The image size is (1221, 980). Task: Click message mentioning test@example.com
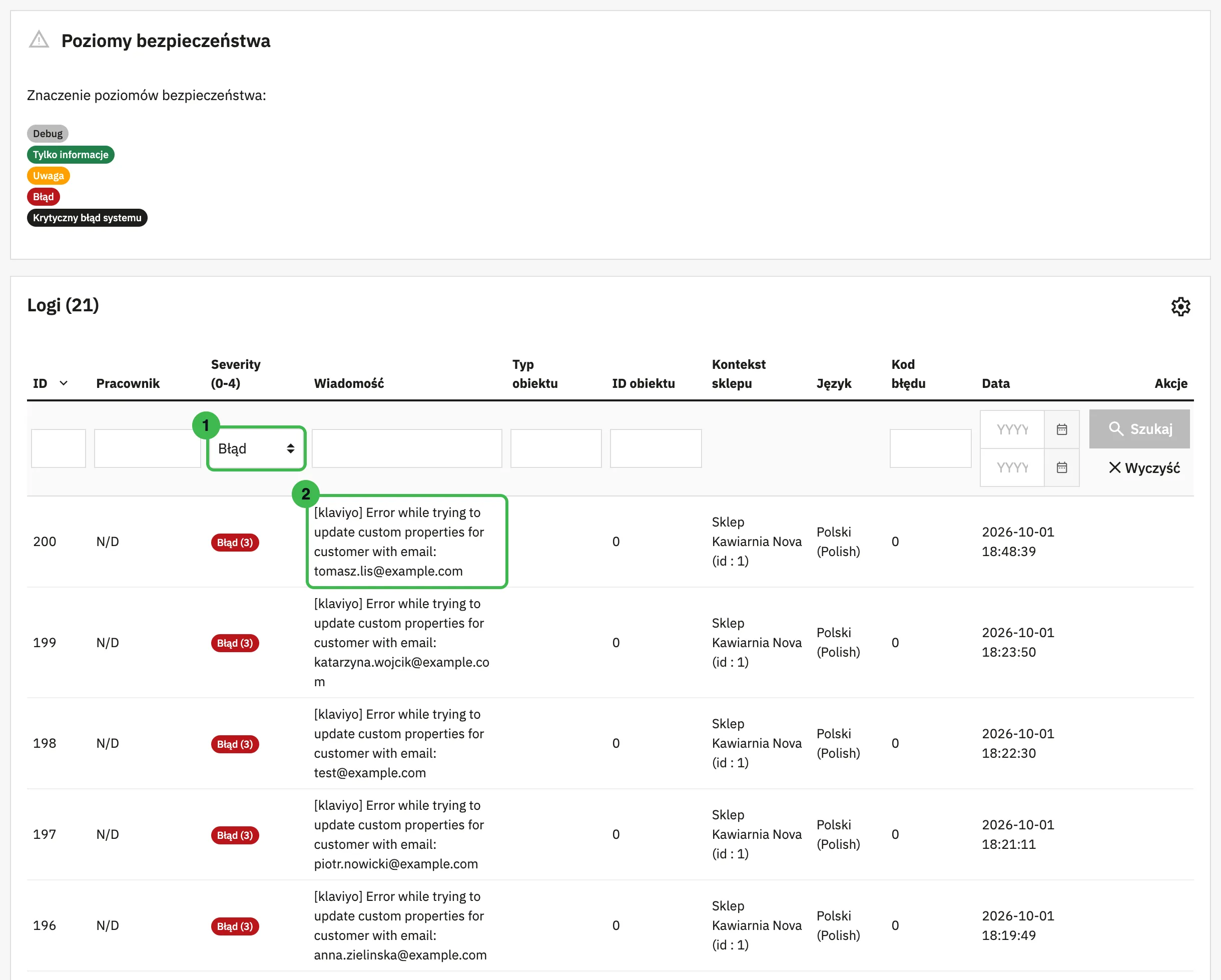pyautogui.click(x=399, y=743)
